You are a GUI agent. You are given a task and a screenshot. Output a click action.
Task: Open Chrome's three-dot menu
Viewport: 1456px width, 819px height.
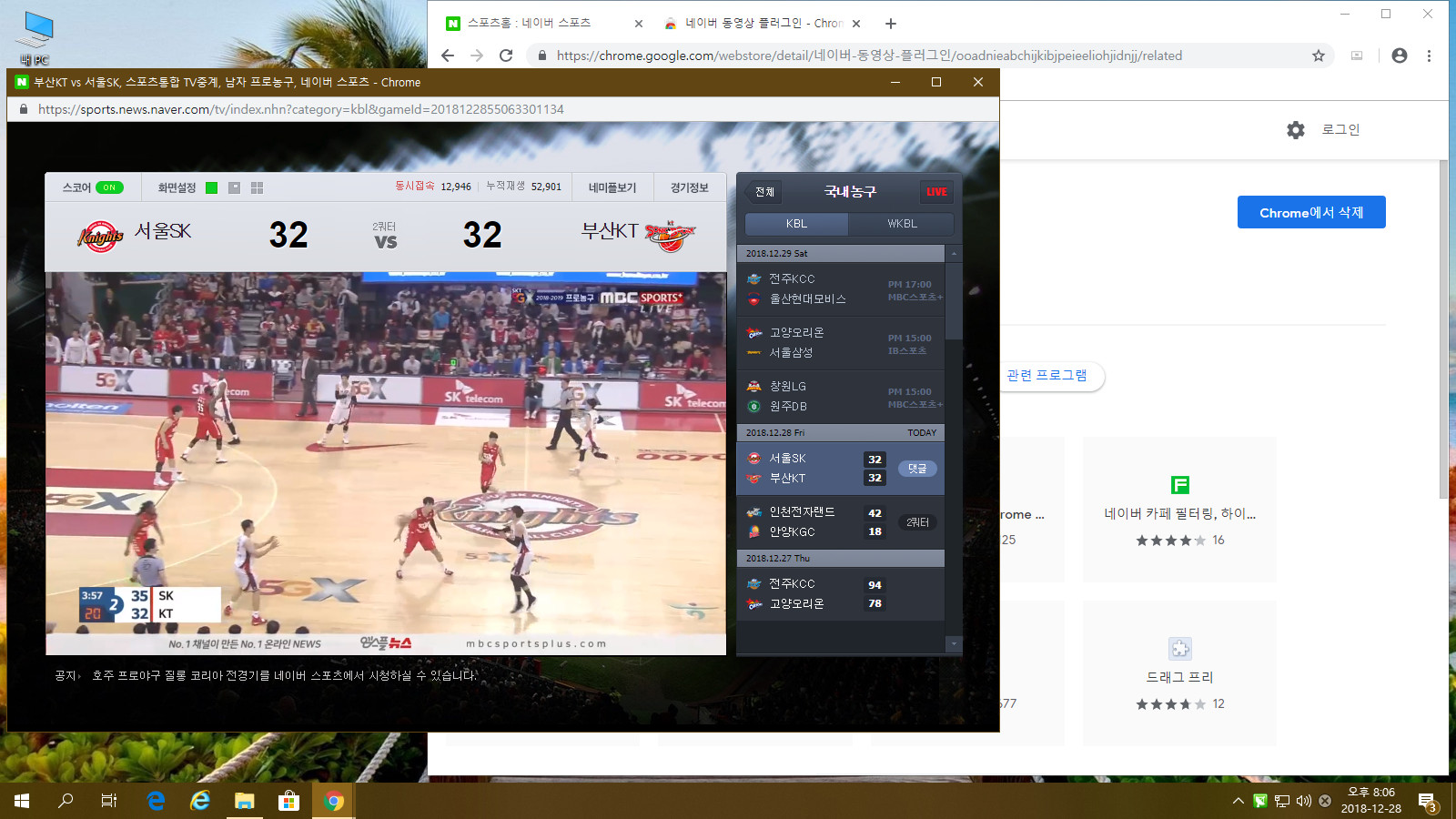tap(1429, 56)
